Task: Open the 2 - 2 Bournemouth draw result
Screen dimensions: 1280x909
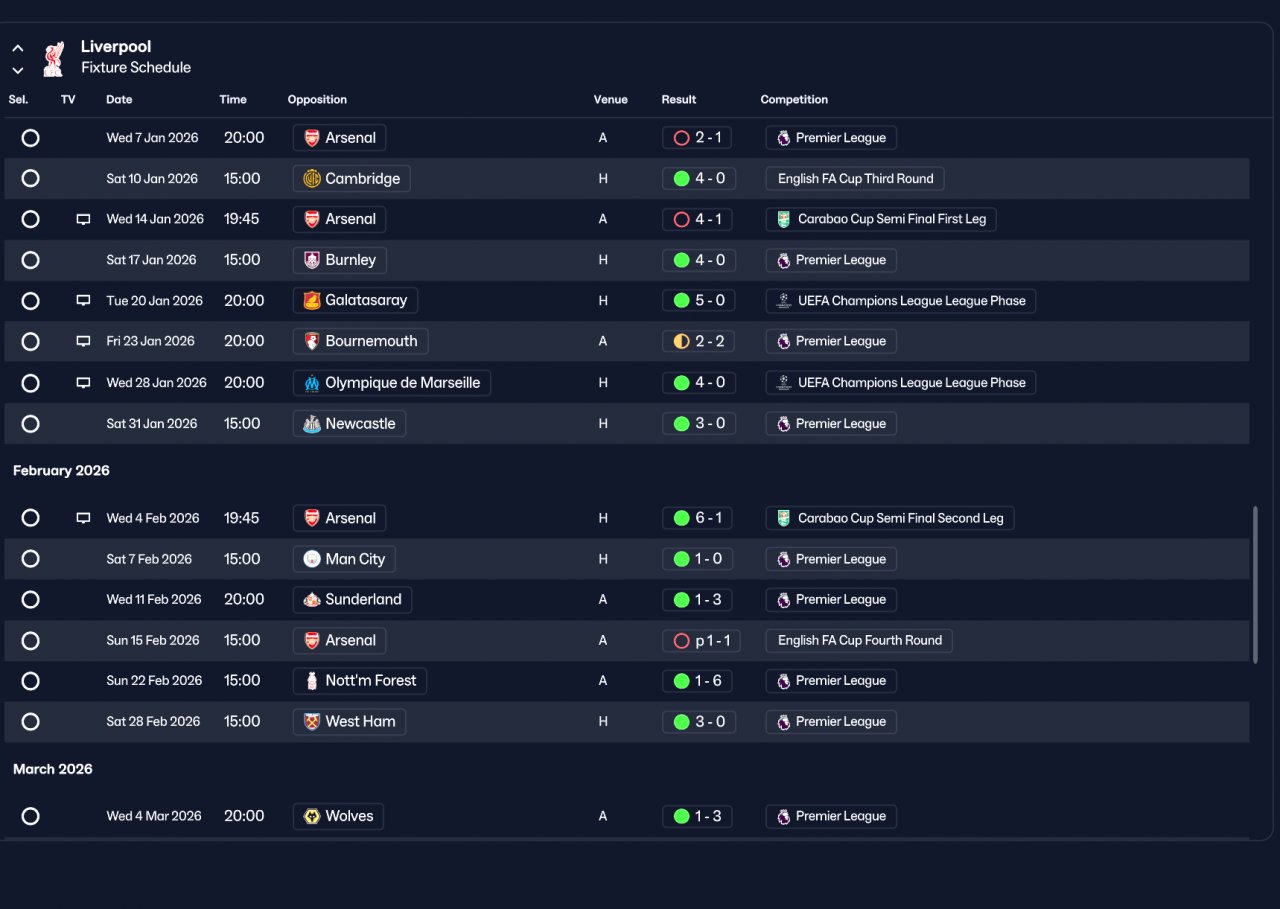Action: point(698,341)
